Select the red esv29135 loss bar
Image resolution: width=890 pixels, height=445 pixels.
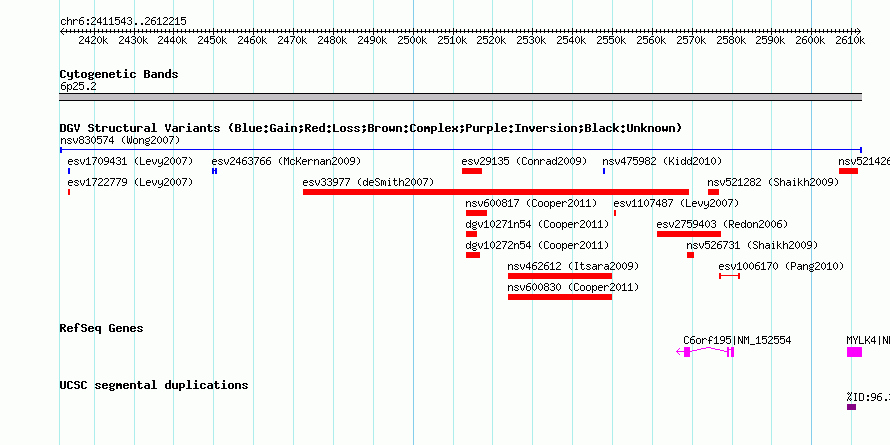click(472, 171)
